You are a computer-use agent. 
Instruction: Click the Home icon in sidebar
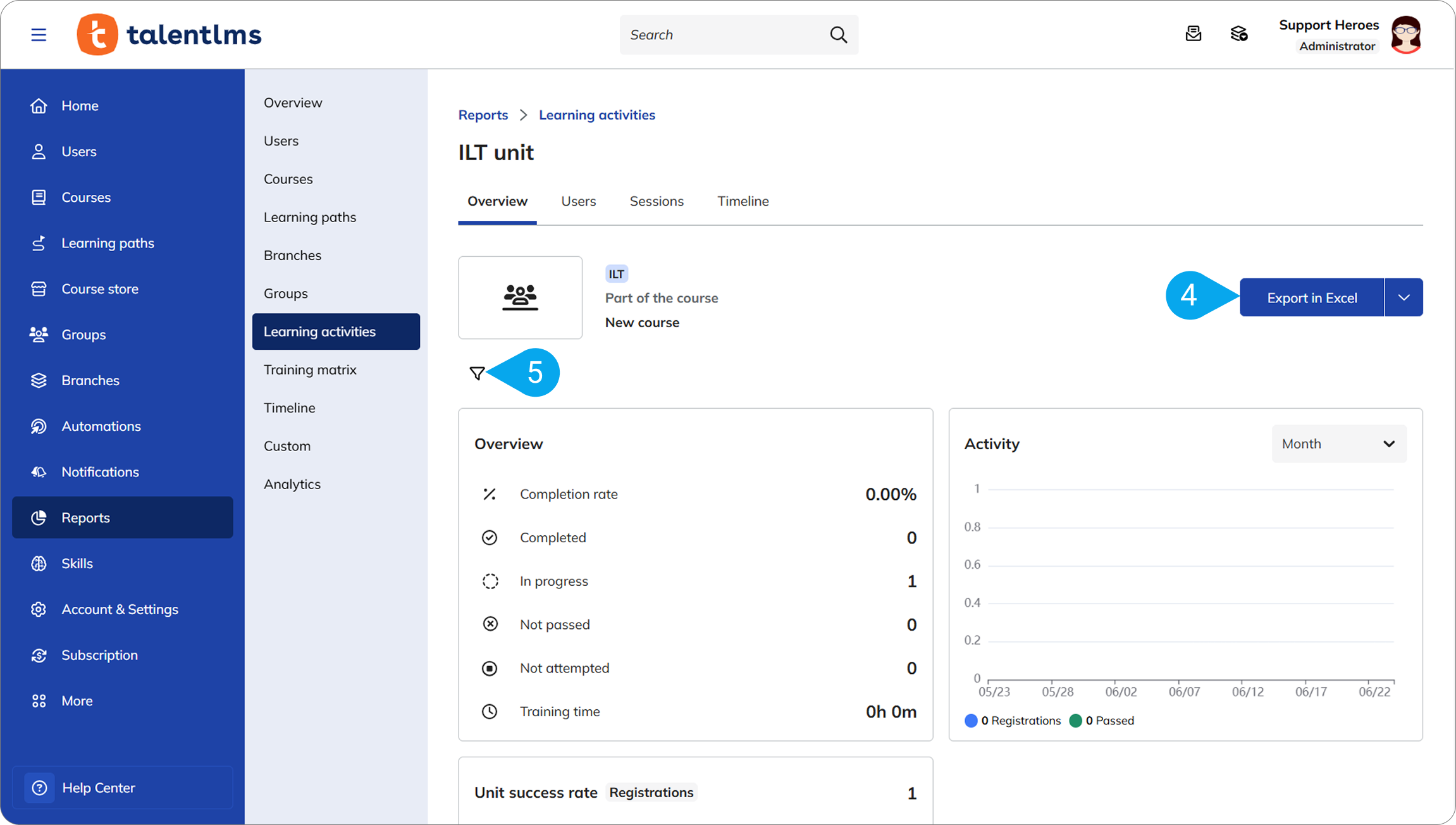click(x=39, y=106)
